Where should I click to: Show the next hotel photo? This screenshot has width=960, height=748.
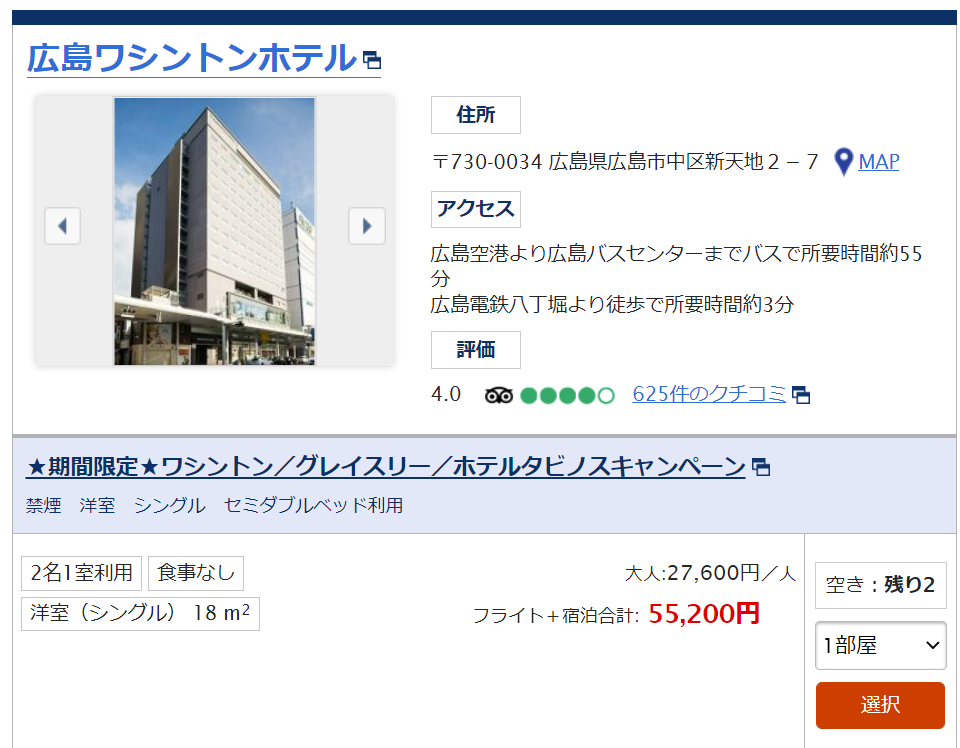click(x=367, y=226)
